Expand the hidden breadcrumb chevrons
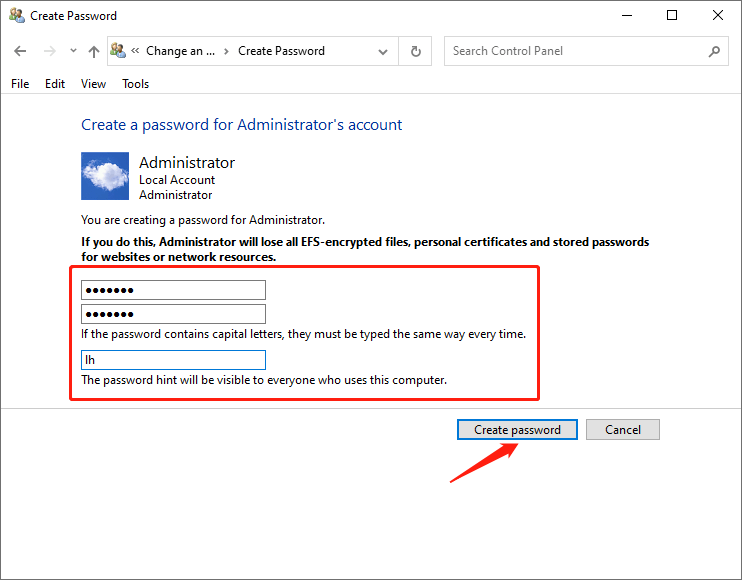Image resolution: width=742 pixels, height=580 pixels. 135,51
